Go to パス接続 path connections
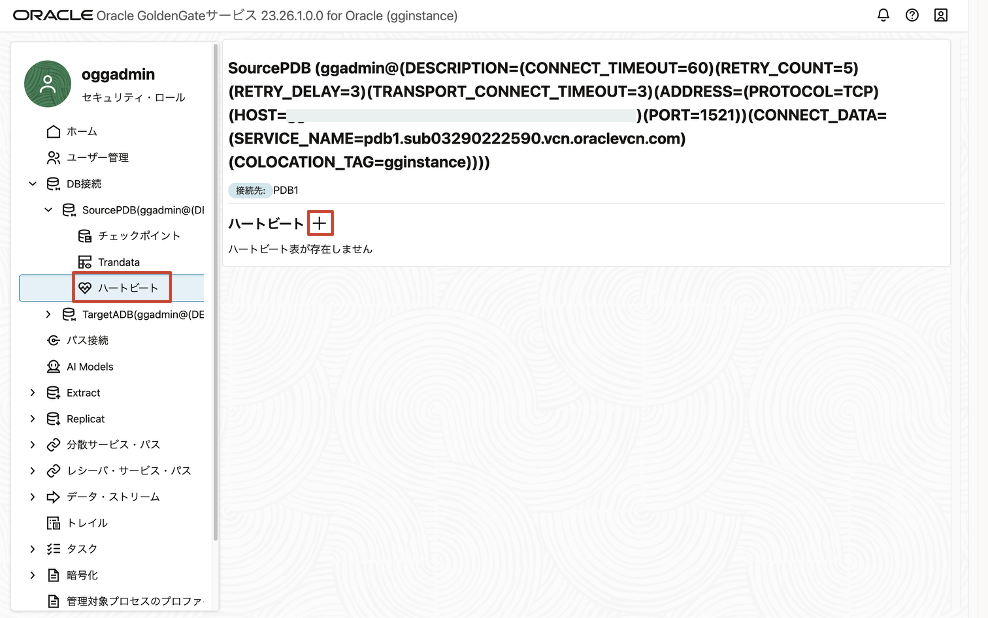The height and width of the screenshot is (618, 988). (x=87, y=340)
